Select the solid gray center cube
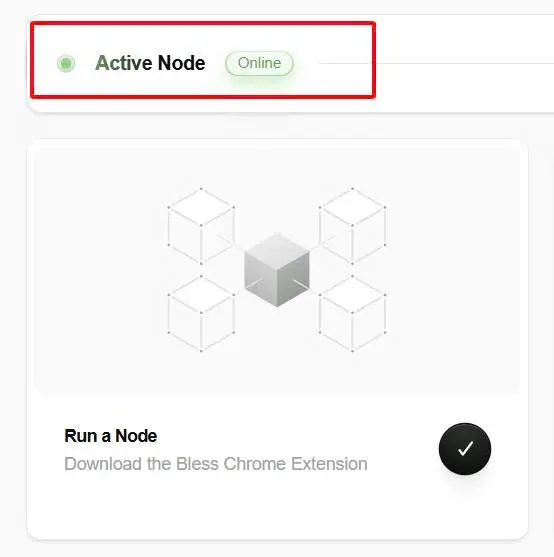 [x=277, y=270]
